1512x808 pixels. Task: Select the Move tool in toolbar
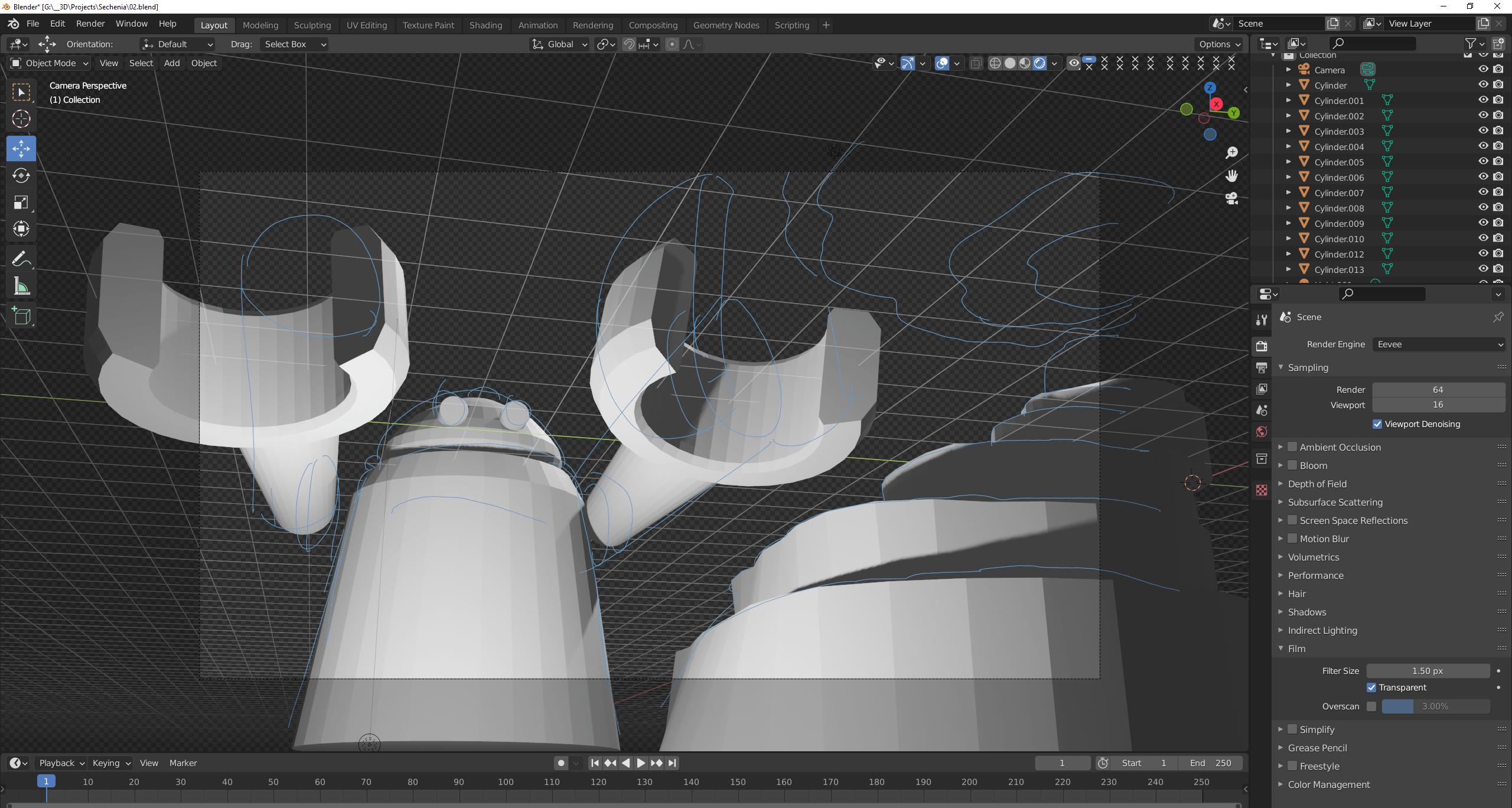(21, 148)
